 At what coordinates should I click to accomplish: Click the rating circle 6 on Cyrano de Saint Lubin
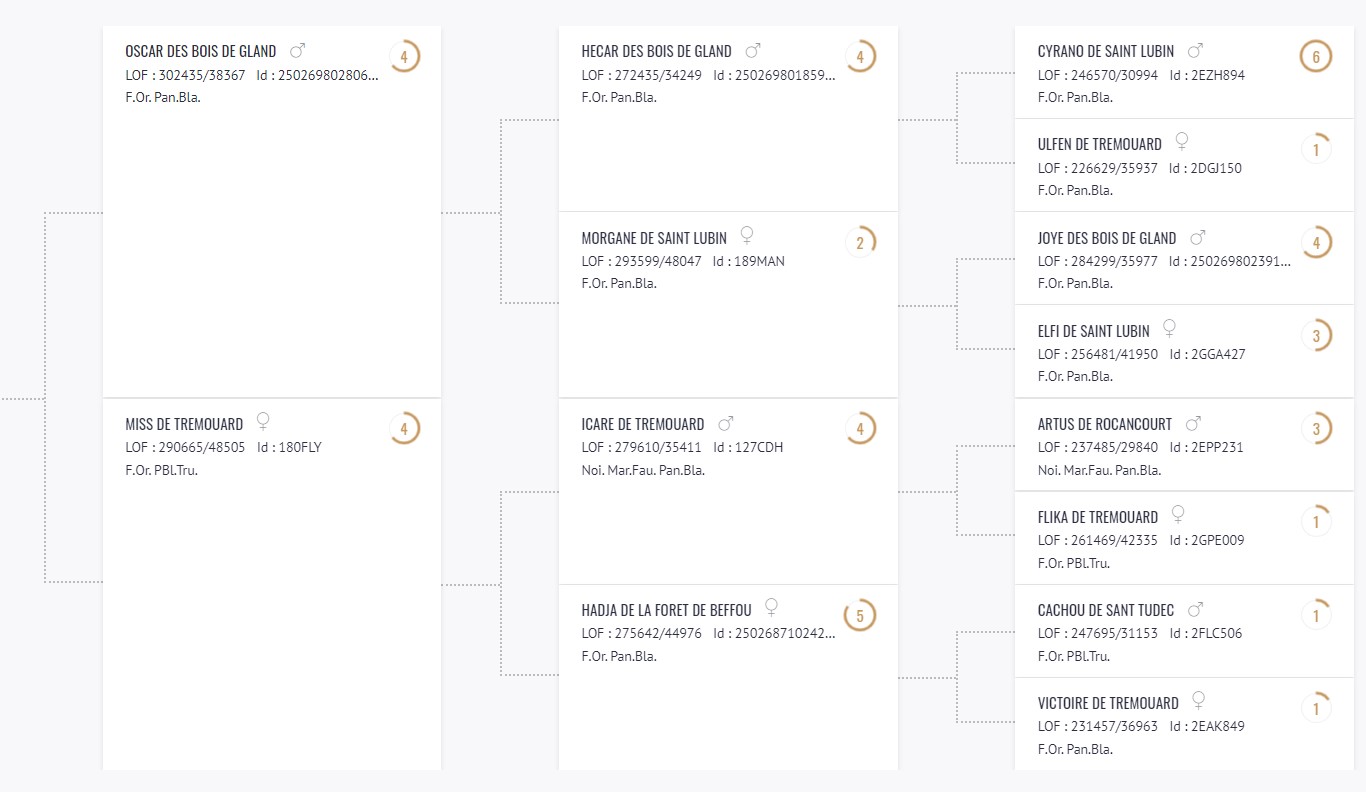point(1316,57)
